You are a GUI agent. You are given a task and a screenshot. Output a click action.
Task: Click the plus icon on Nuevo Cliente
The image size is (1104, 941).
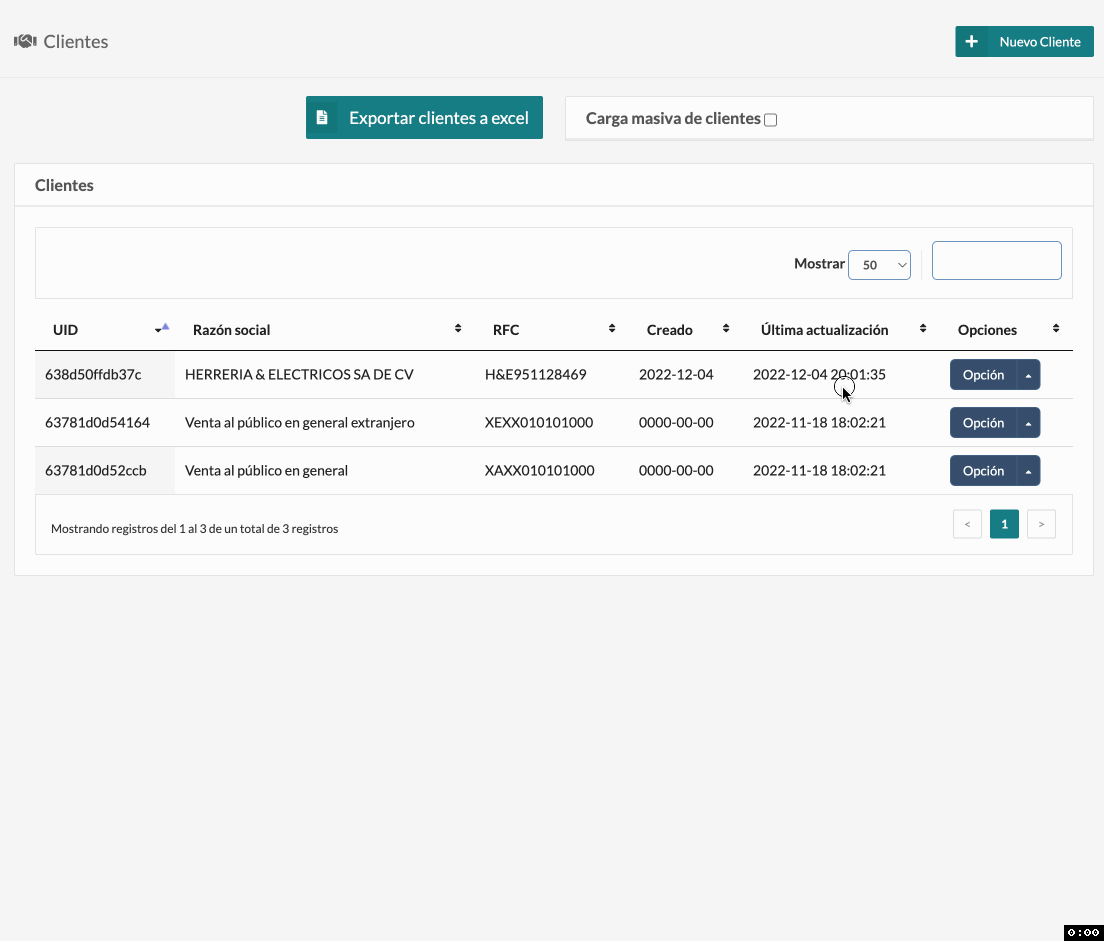[971, 41]
